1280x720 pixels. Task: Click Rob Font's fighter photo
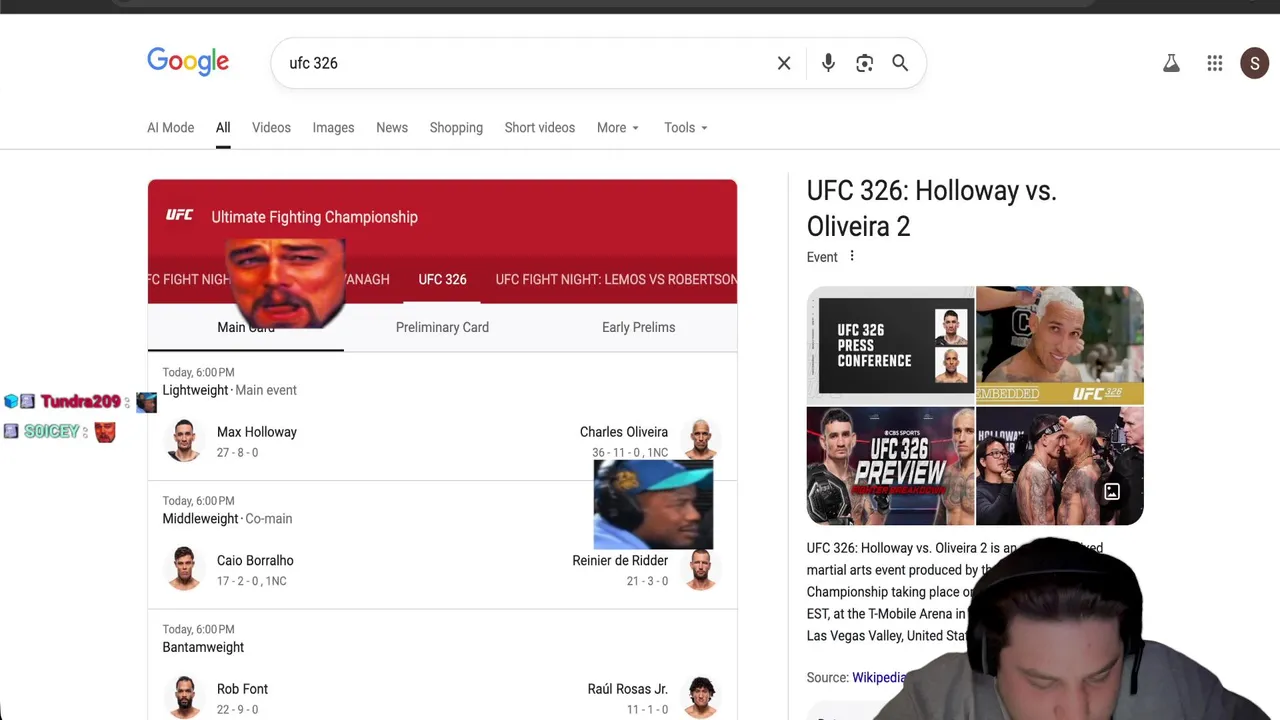(x=184, y=697)
